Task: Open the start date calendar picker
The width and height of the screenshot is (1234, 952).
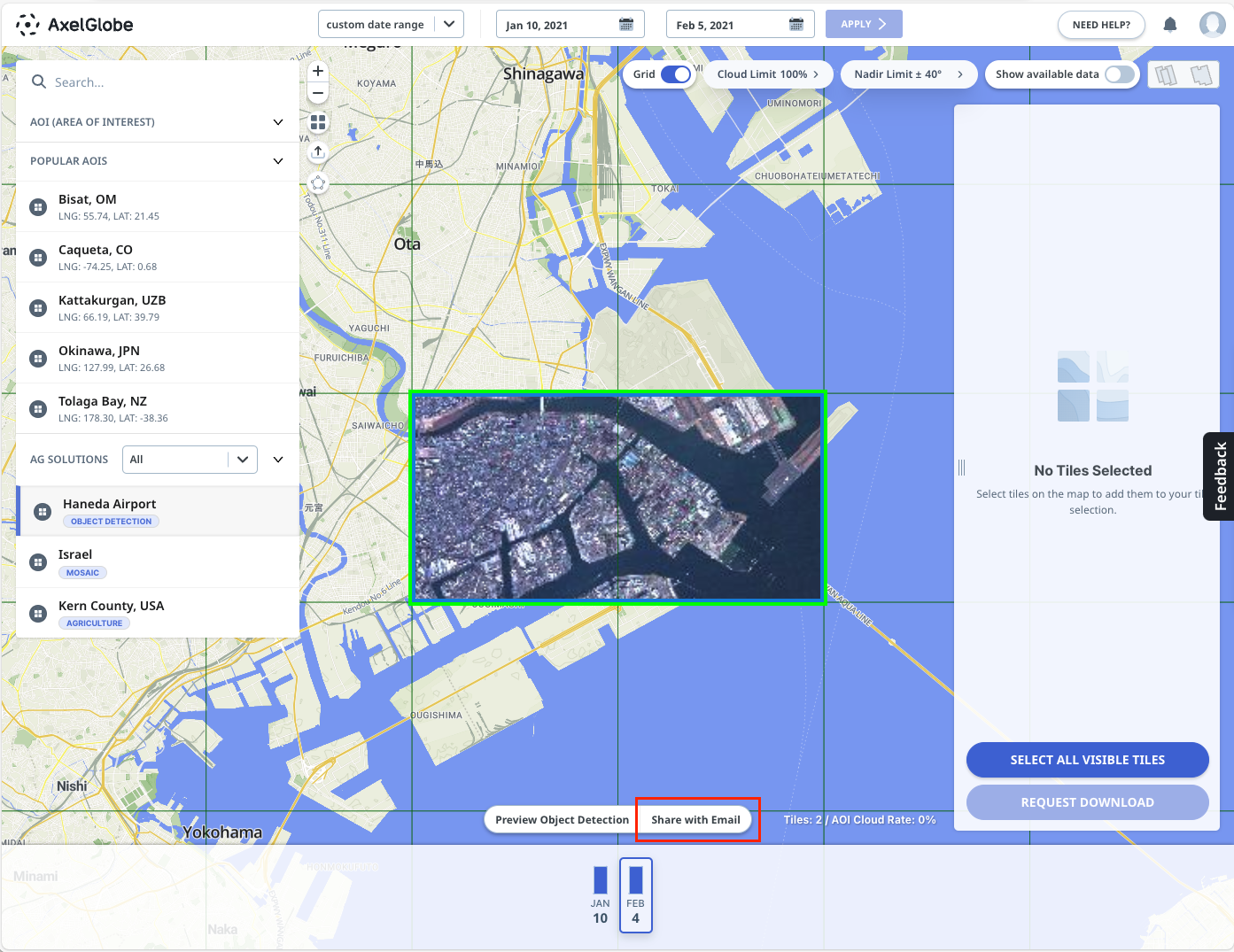Action: (626, 25)
